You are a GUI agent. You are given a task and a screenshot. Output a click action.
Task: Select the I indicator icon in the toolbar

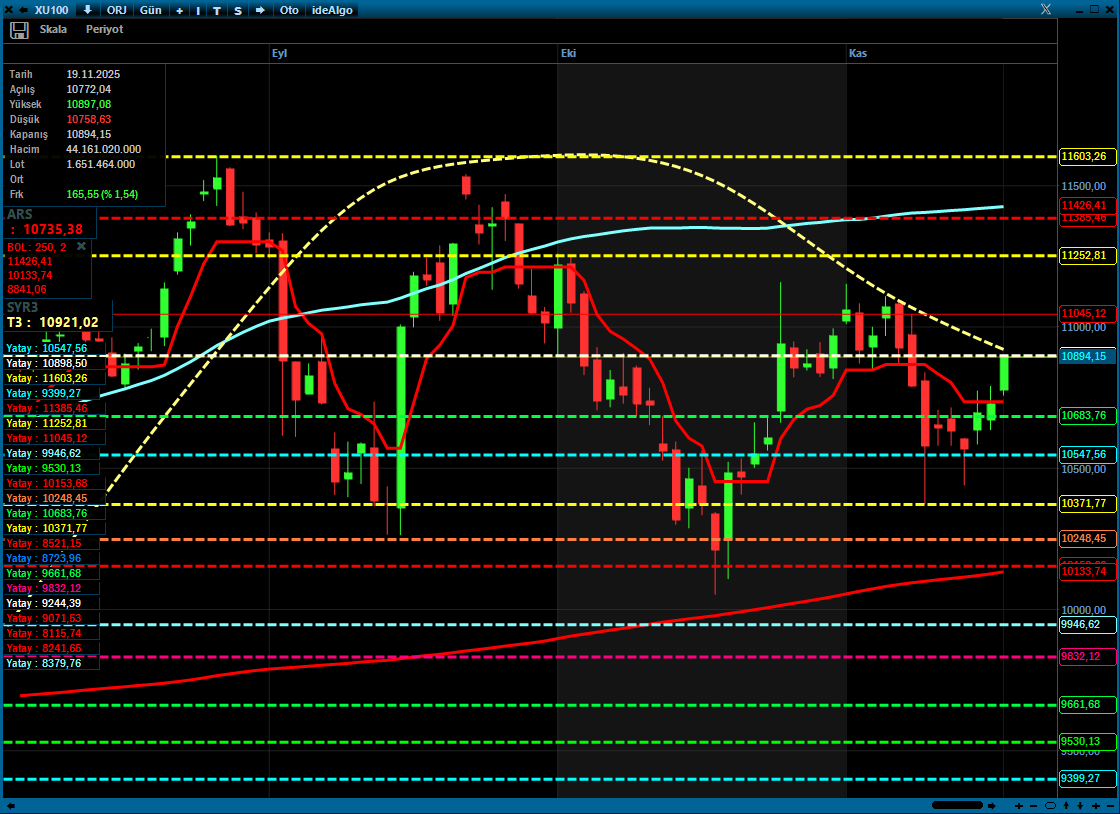point(197,10)
